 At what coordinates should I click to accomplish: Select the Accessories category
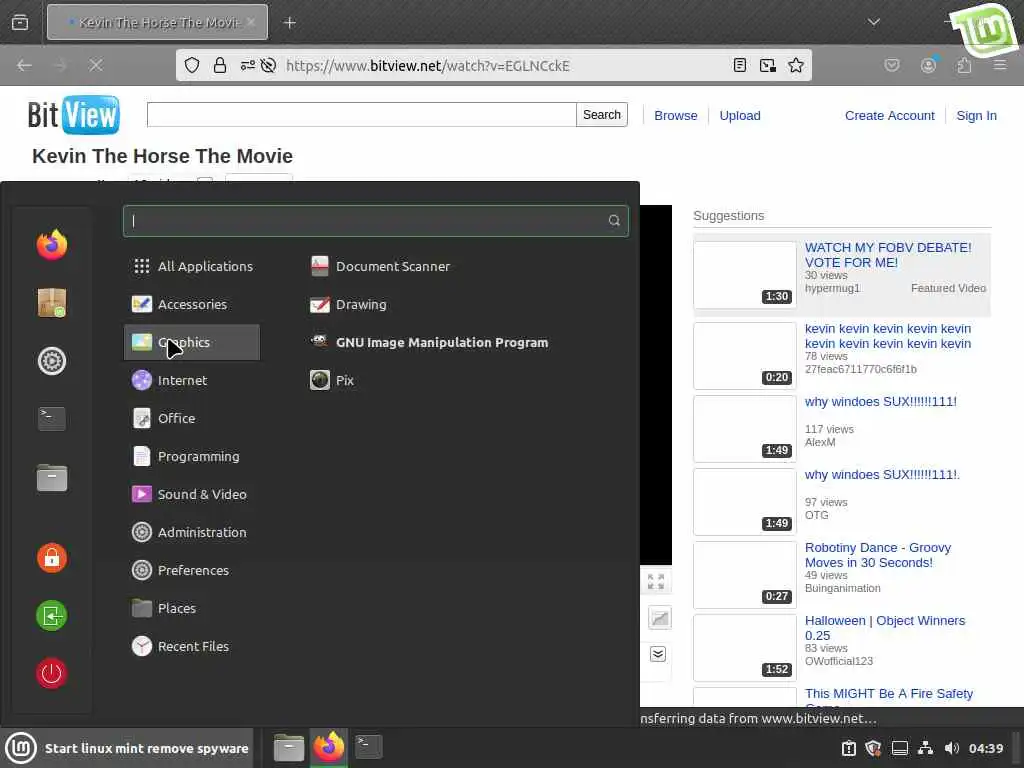(x=192, y=304)
